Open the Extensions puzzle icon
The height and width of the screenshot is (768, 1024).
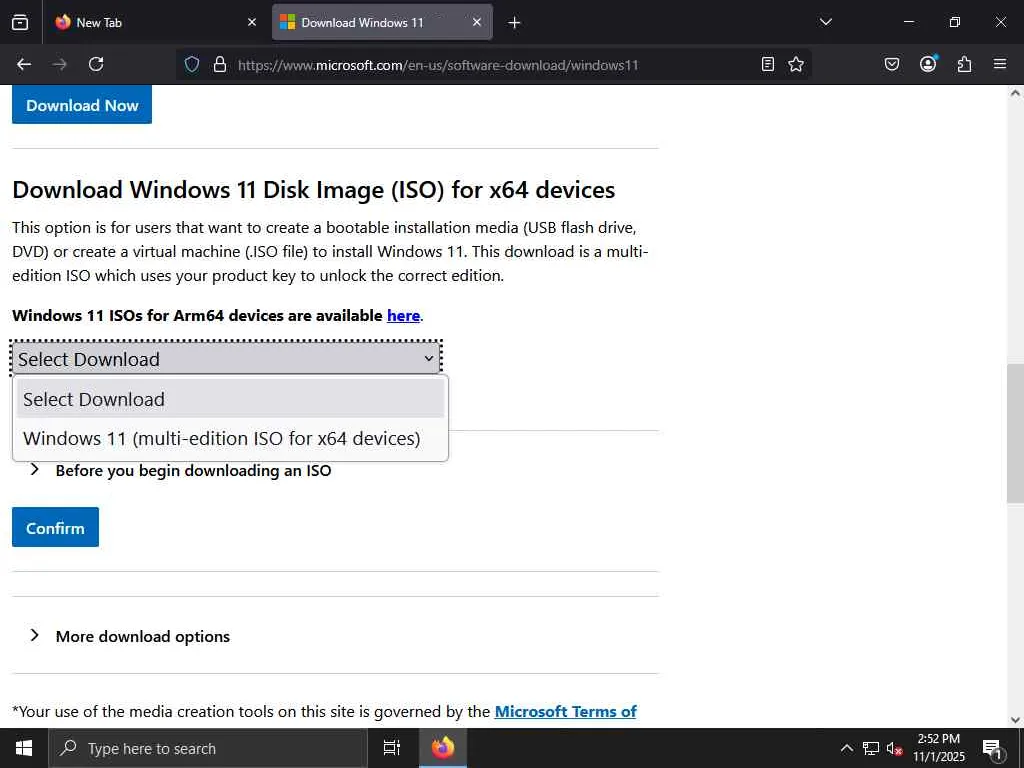point(964,64)
